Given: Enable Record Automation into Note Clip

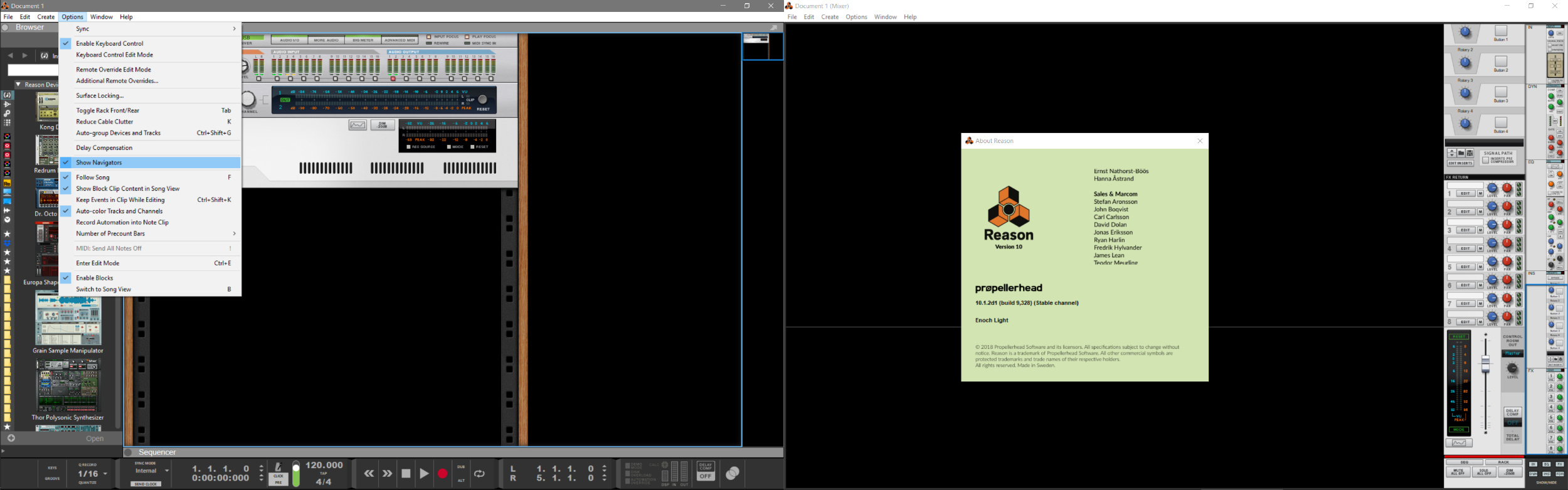Looking at the screenshot, I should pos(150,223).
